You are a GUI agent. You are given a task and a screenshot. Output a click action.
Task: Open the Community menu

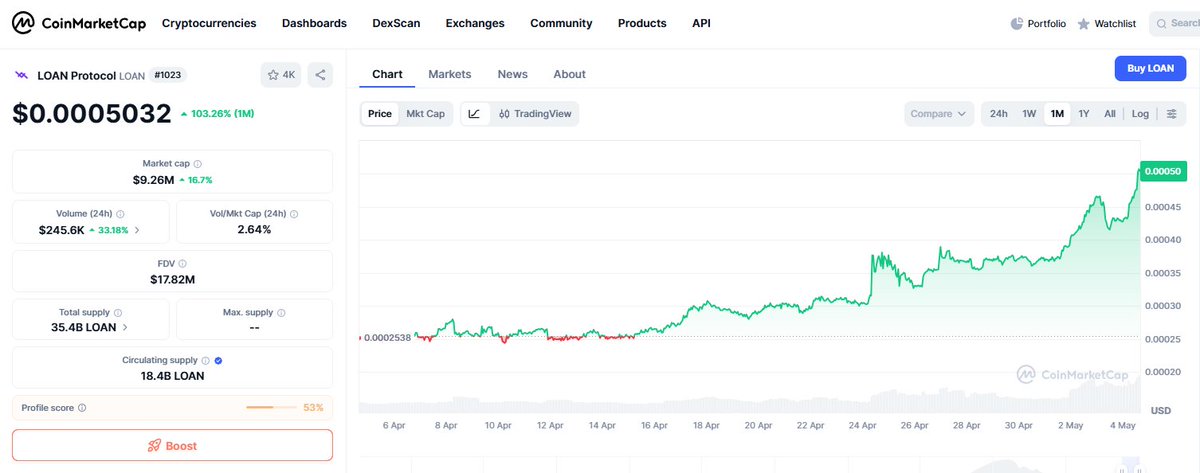point(561,23)
